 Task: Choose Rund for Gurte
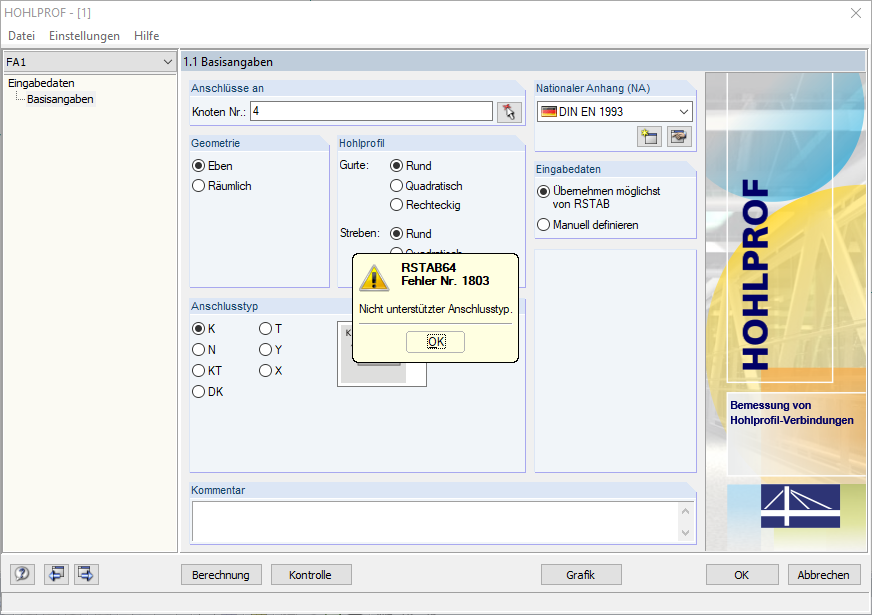411,166
